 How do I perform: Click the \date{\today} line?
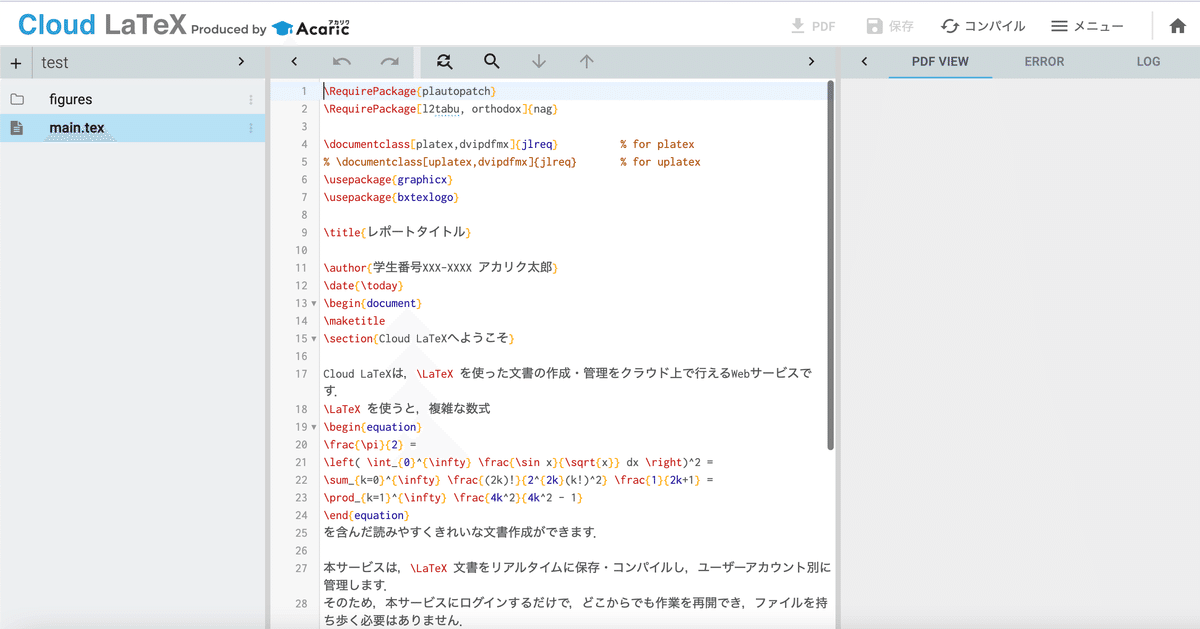(363, 286)
